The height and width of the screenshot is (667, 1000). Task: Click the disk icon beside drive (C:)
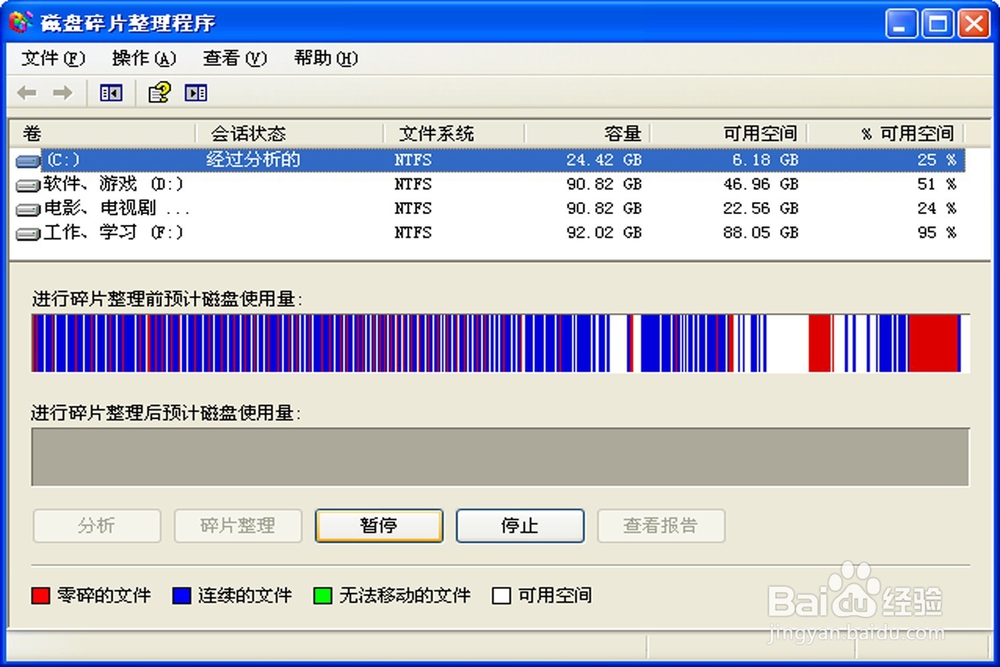27,159
